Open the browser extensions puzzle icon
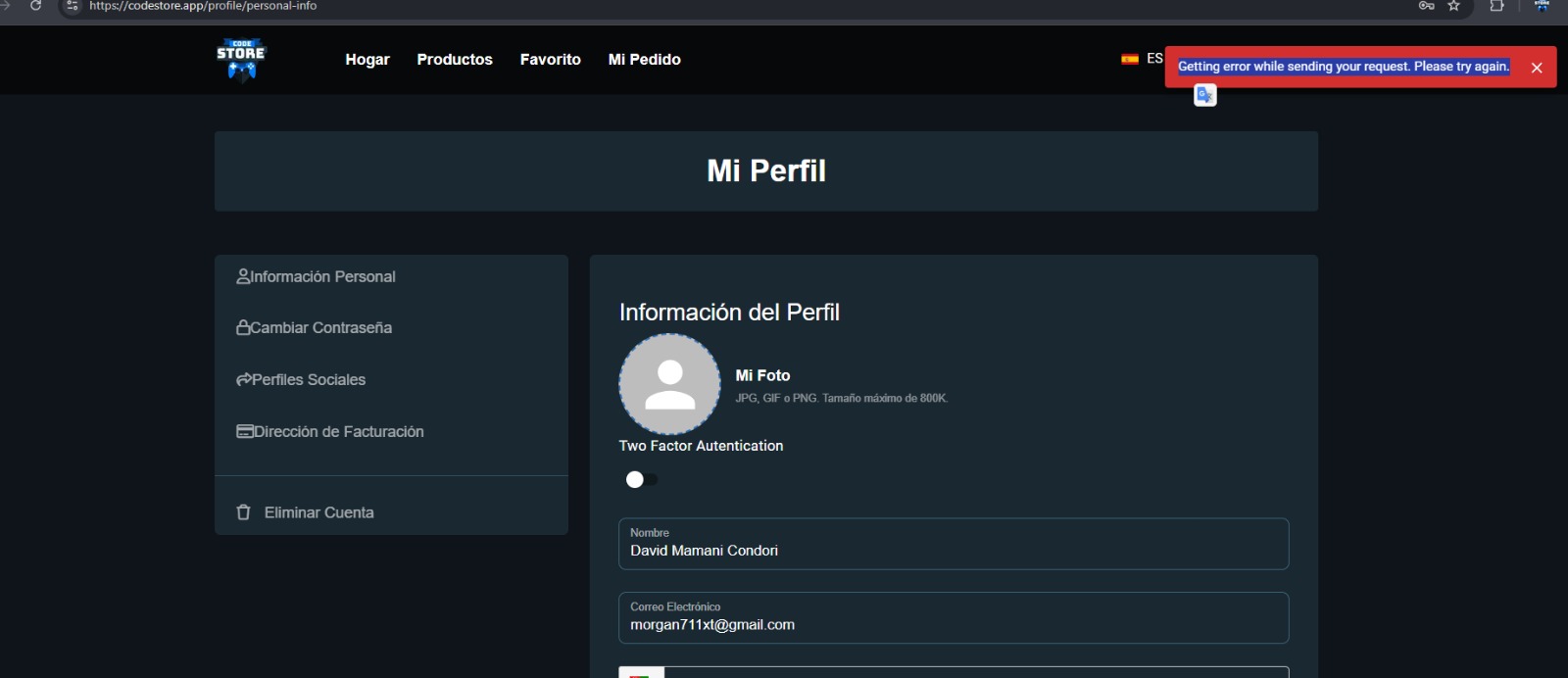Viewport: 1568px width, 678px height. click(x=1496, y=6)
